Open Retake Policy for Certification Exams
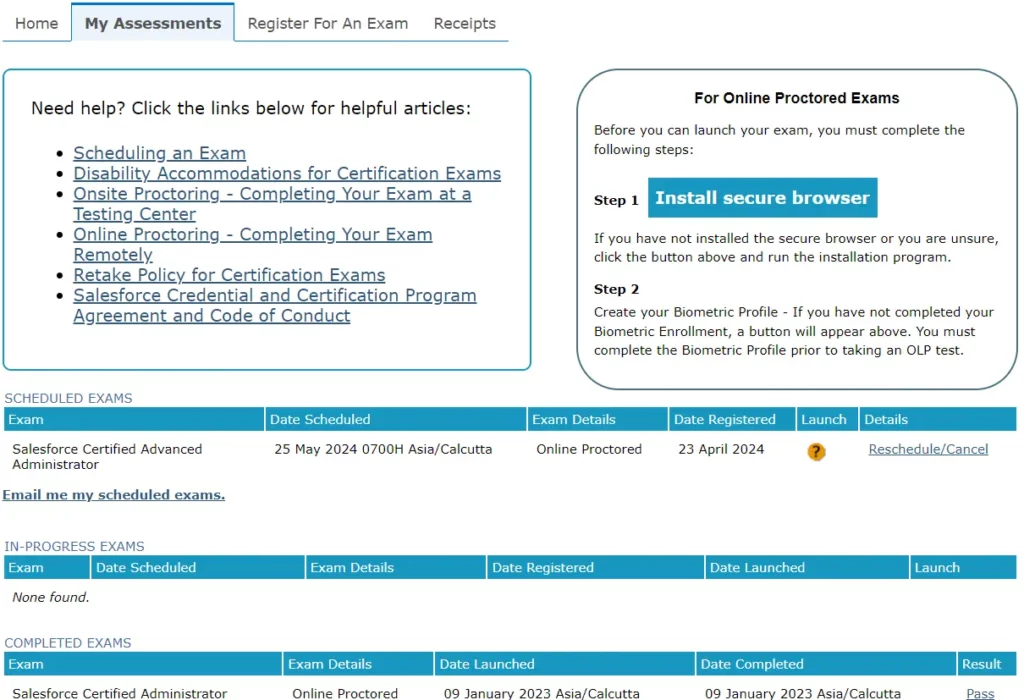The height and width of the screenshot is (700, 1024). [229, 275]
